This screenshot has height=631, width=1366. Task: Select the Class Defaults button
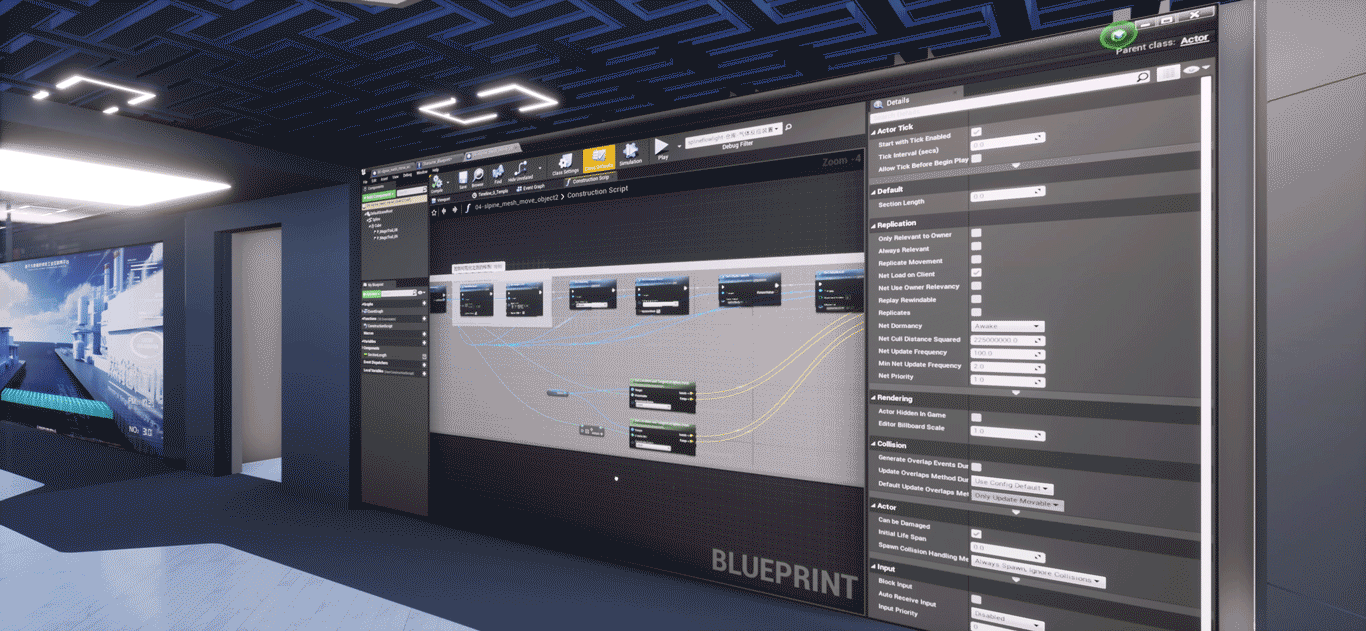coord(598,159)
